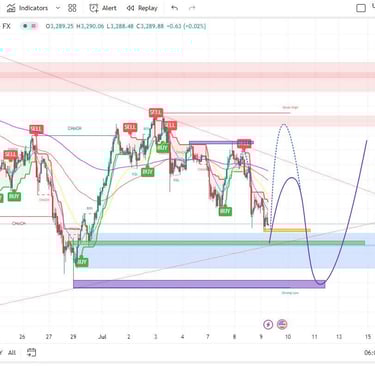Undo the last chart action
This screenshot has width=375, height=366.
click(x=174, y=8)
